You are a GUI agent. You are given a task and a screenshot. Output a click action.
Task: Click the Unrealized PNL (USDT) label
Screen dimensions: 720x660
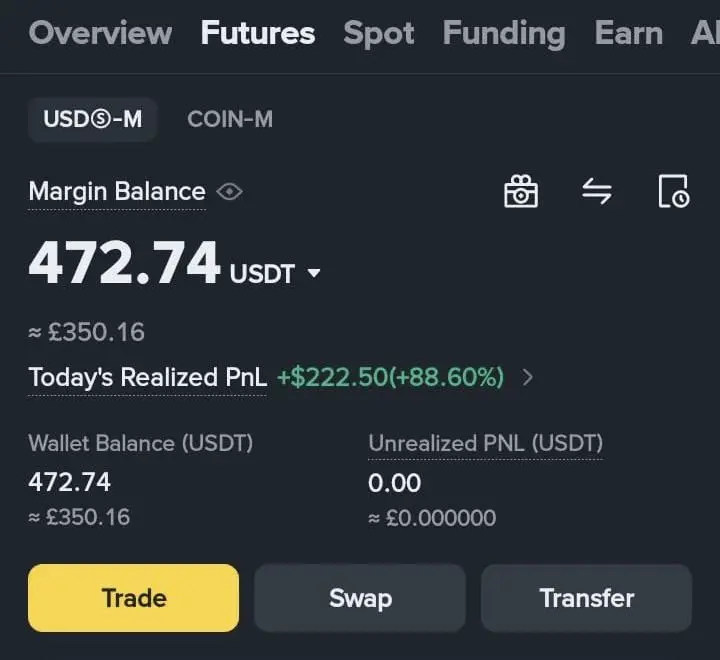tap(485, 444)
